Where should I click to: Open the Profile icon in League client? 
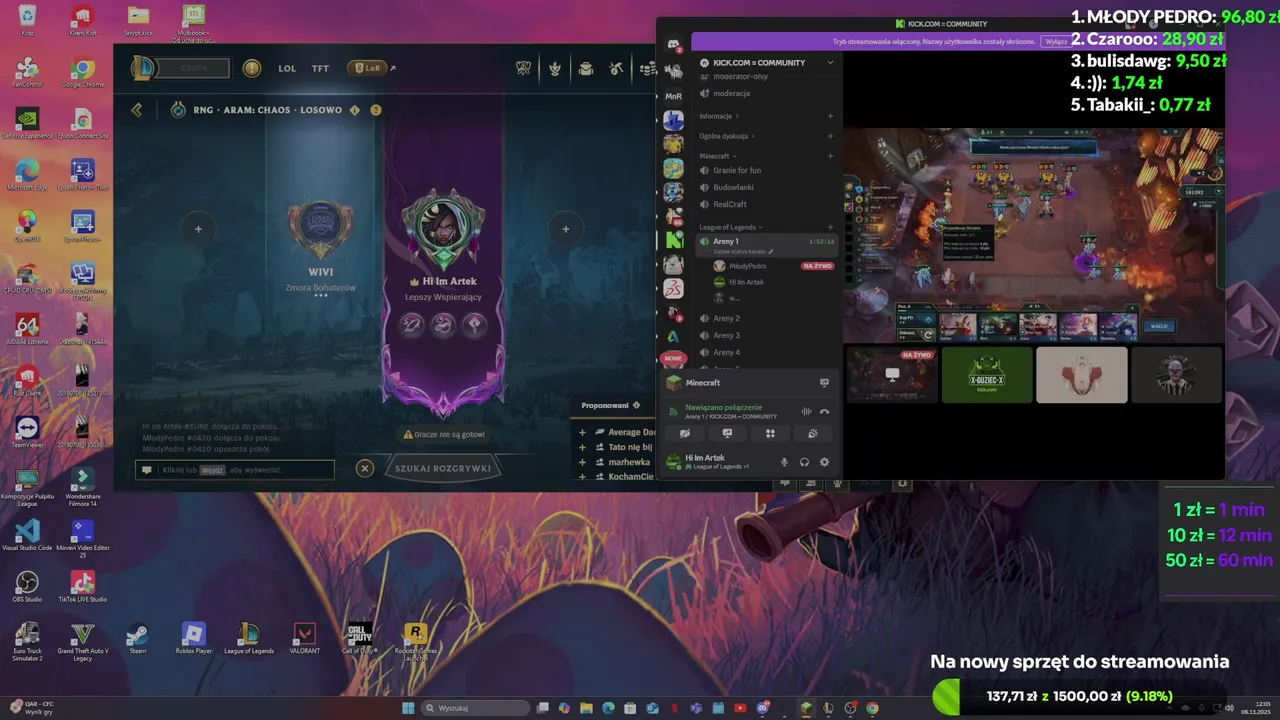554,68
